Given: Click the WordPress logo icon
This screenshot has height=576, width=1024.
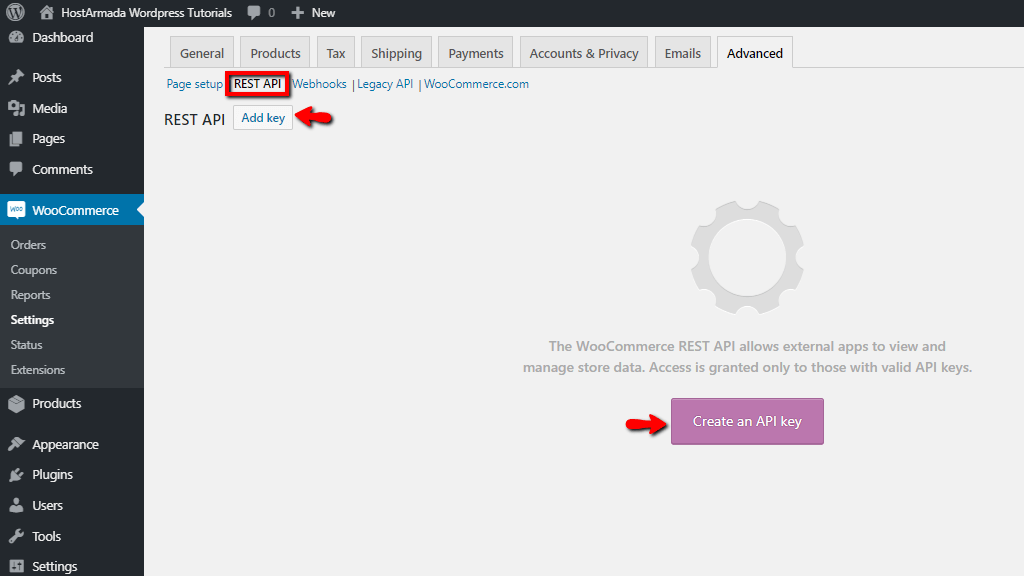Looking at the screenshot, I should pyautogui.click(x=16, y=13).
